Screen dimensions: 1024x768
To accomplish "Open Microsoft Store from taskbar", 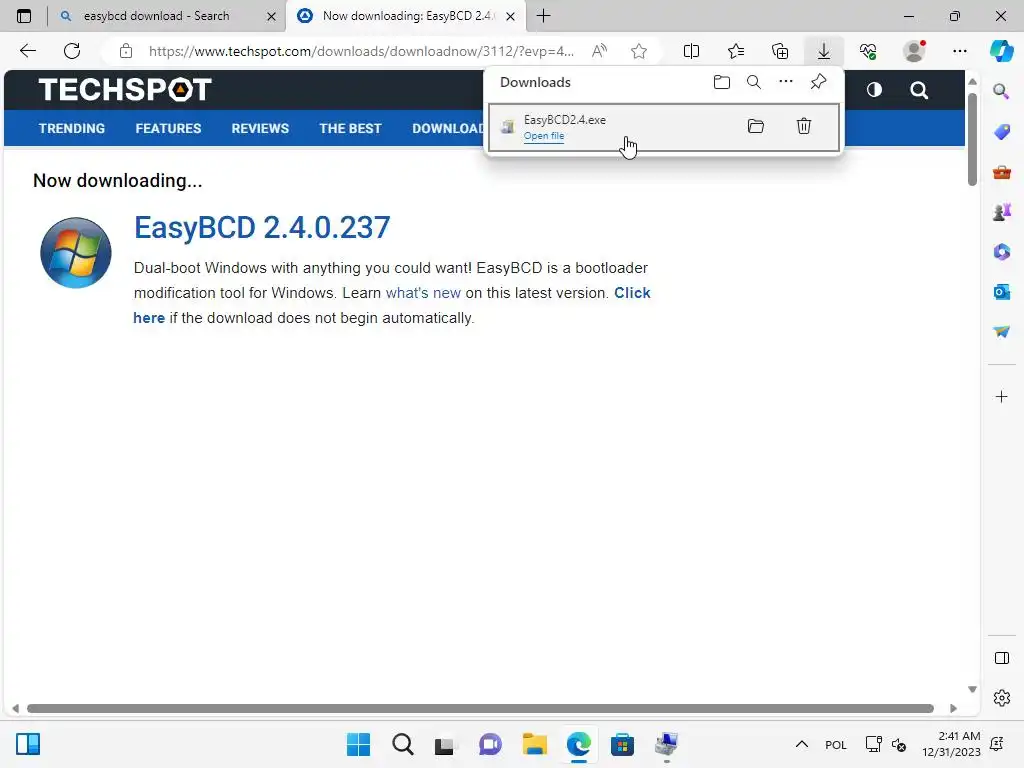I will pos(622,744).
